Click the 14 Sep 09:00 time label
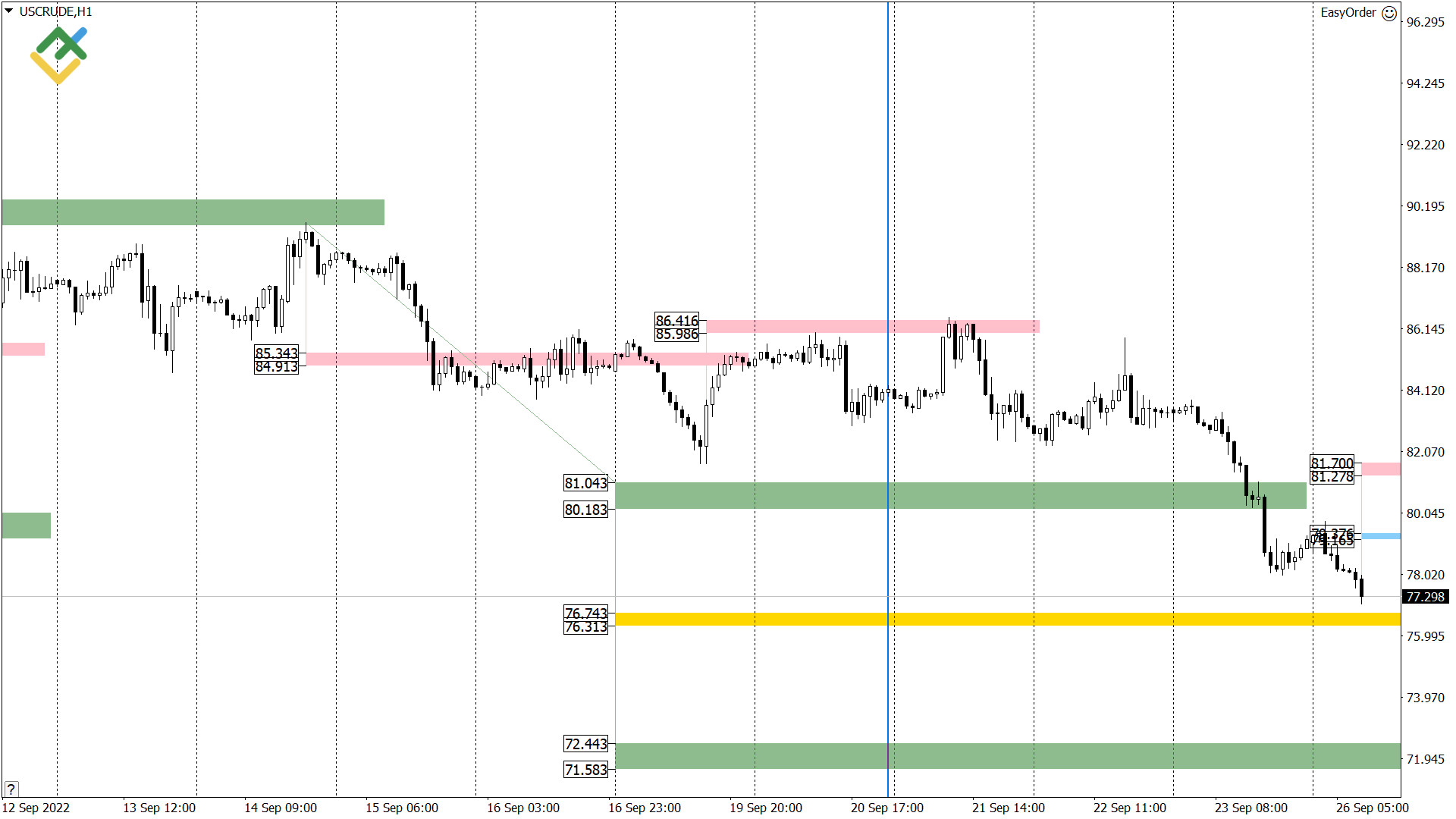This screenshot has height=819, width=1456. 281,808
